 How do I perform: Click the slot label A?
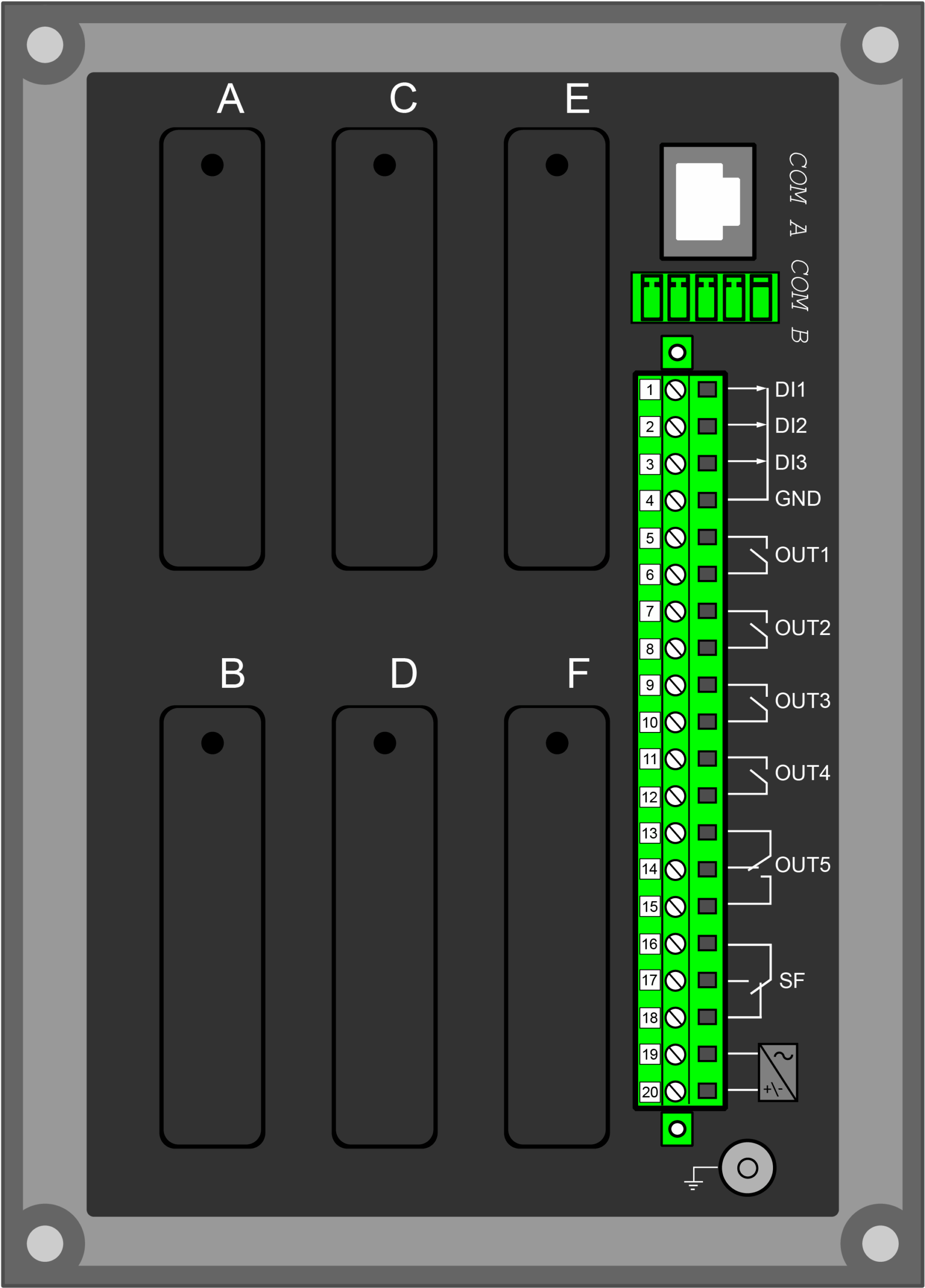tap(230, 98)
